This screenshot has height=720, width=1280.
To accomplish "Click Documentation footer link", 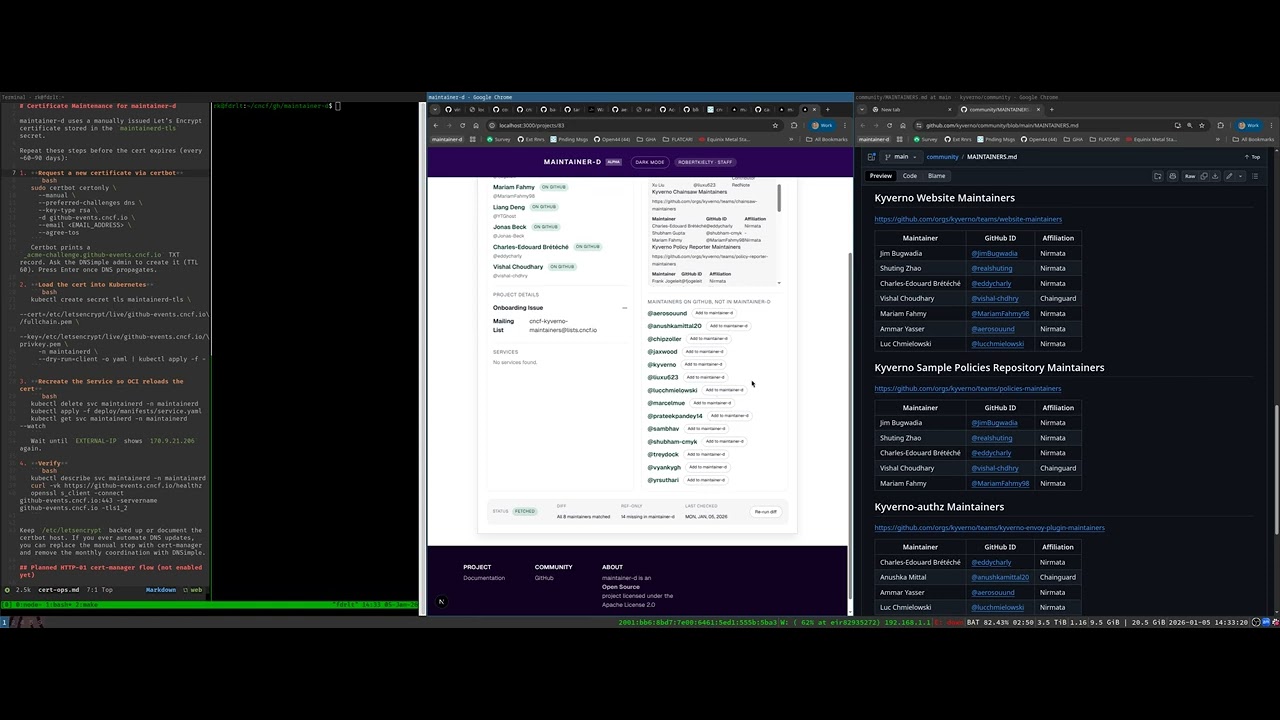I will 484,578.
